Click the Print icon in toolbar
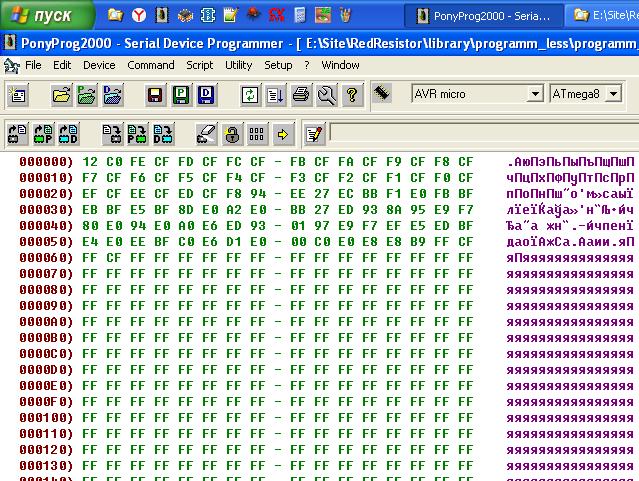This screenshot has width=639, height=481. tap(301, 95)
